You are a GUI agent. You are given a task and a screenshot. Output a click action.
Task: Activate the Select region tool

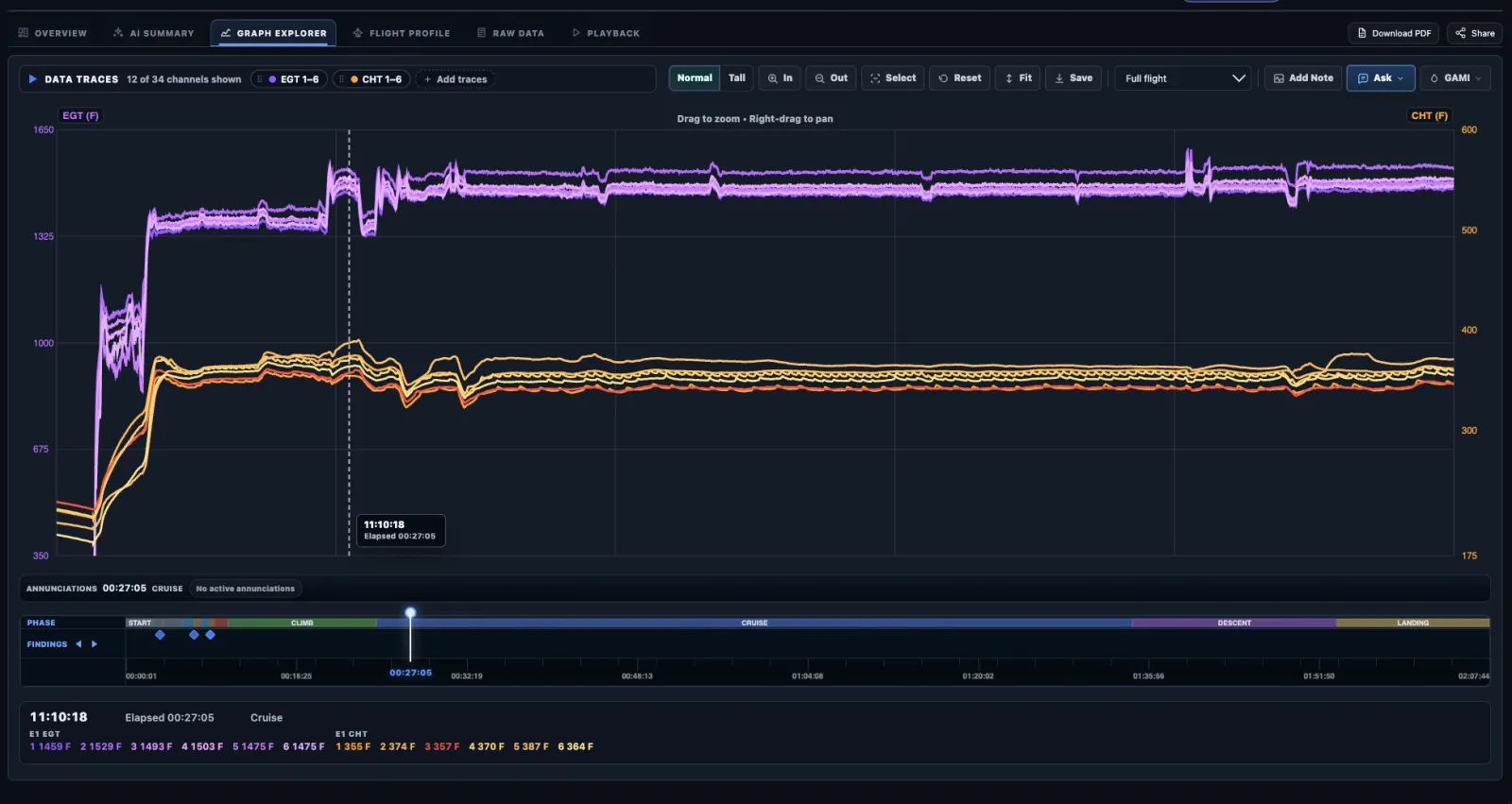pyautogui.click(x=893, y=78)
